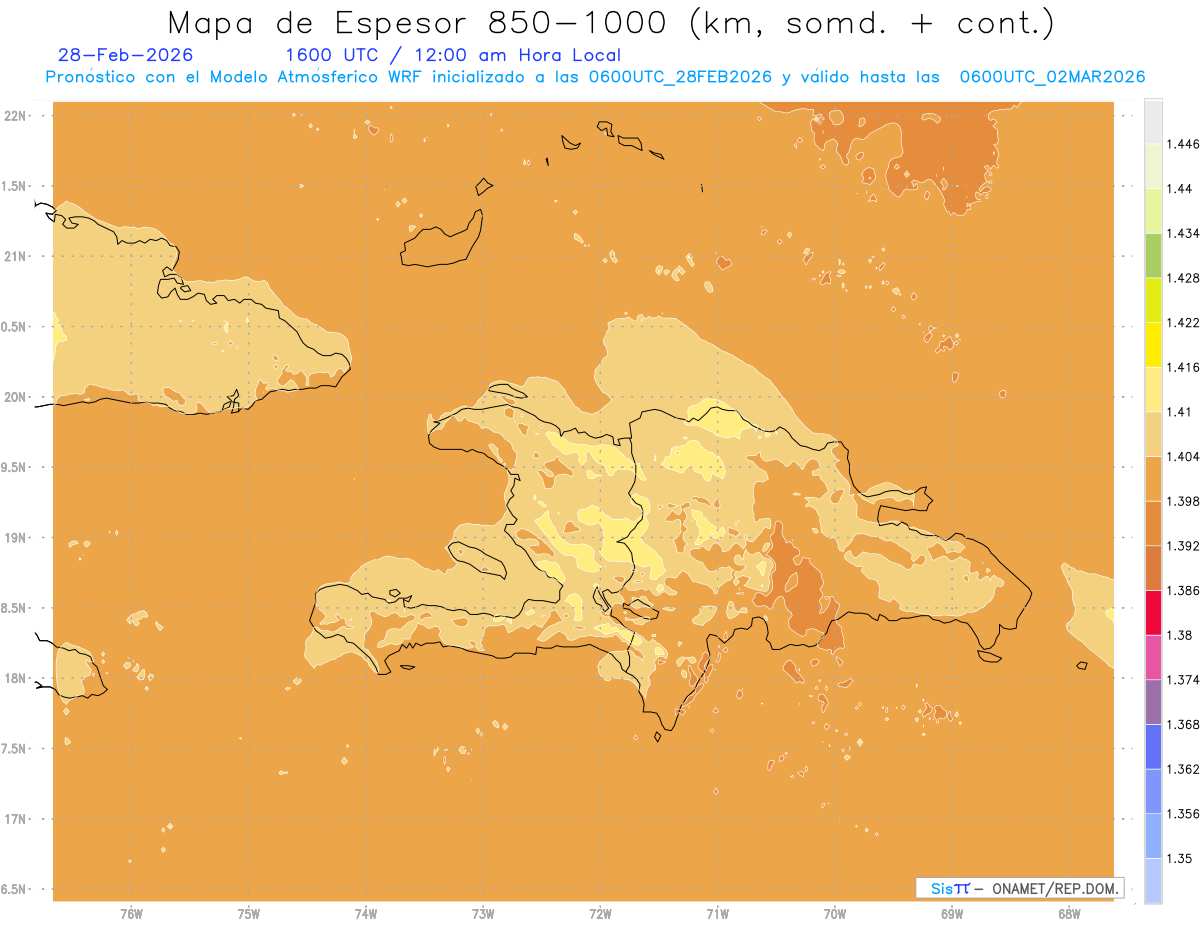Click the legend value '1.35'
The width and height of the screenshot is (1200, 927).
click(1180, 858)
